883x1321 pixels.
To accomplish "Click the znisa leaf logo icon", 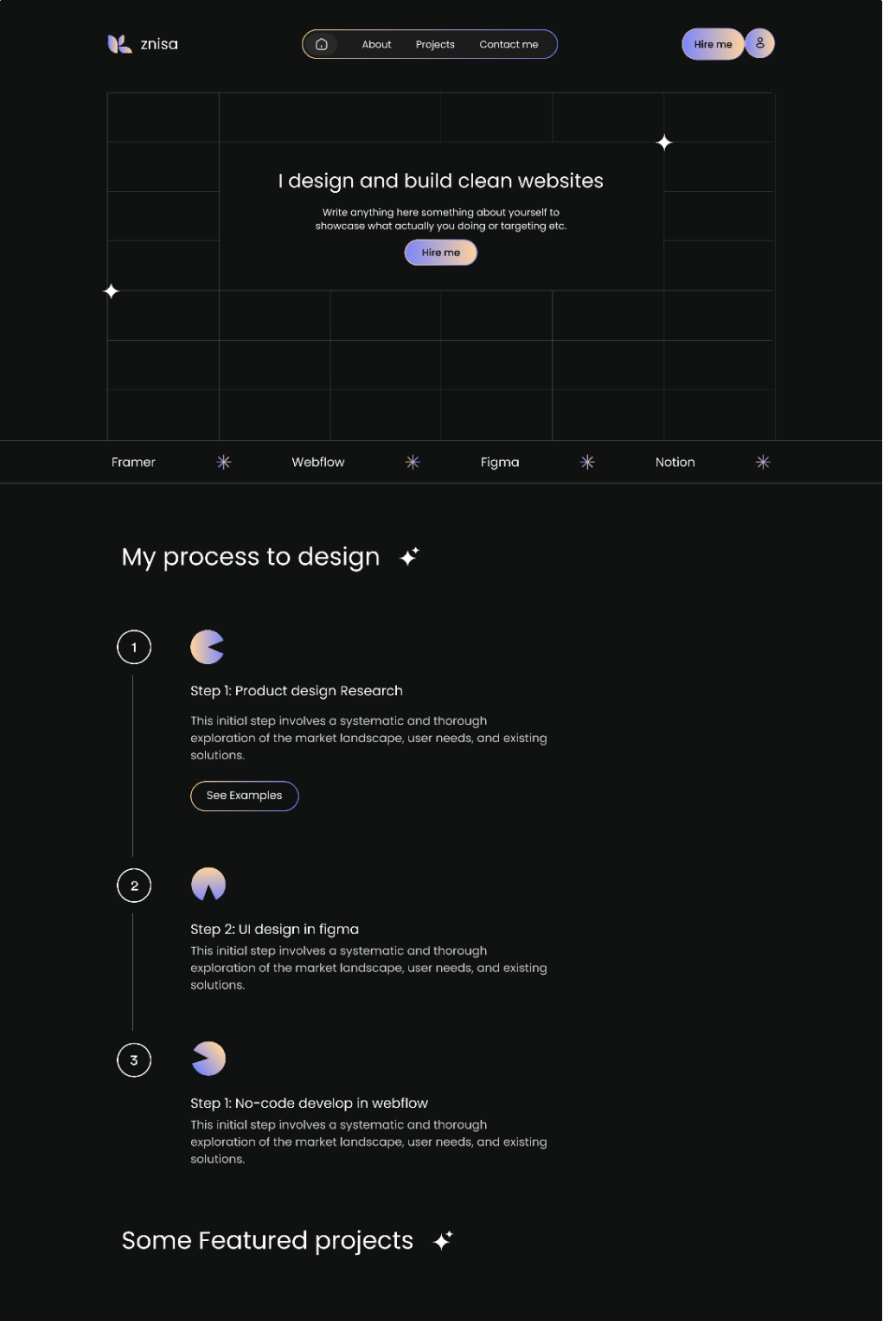I will click(119, 44).
